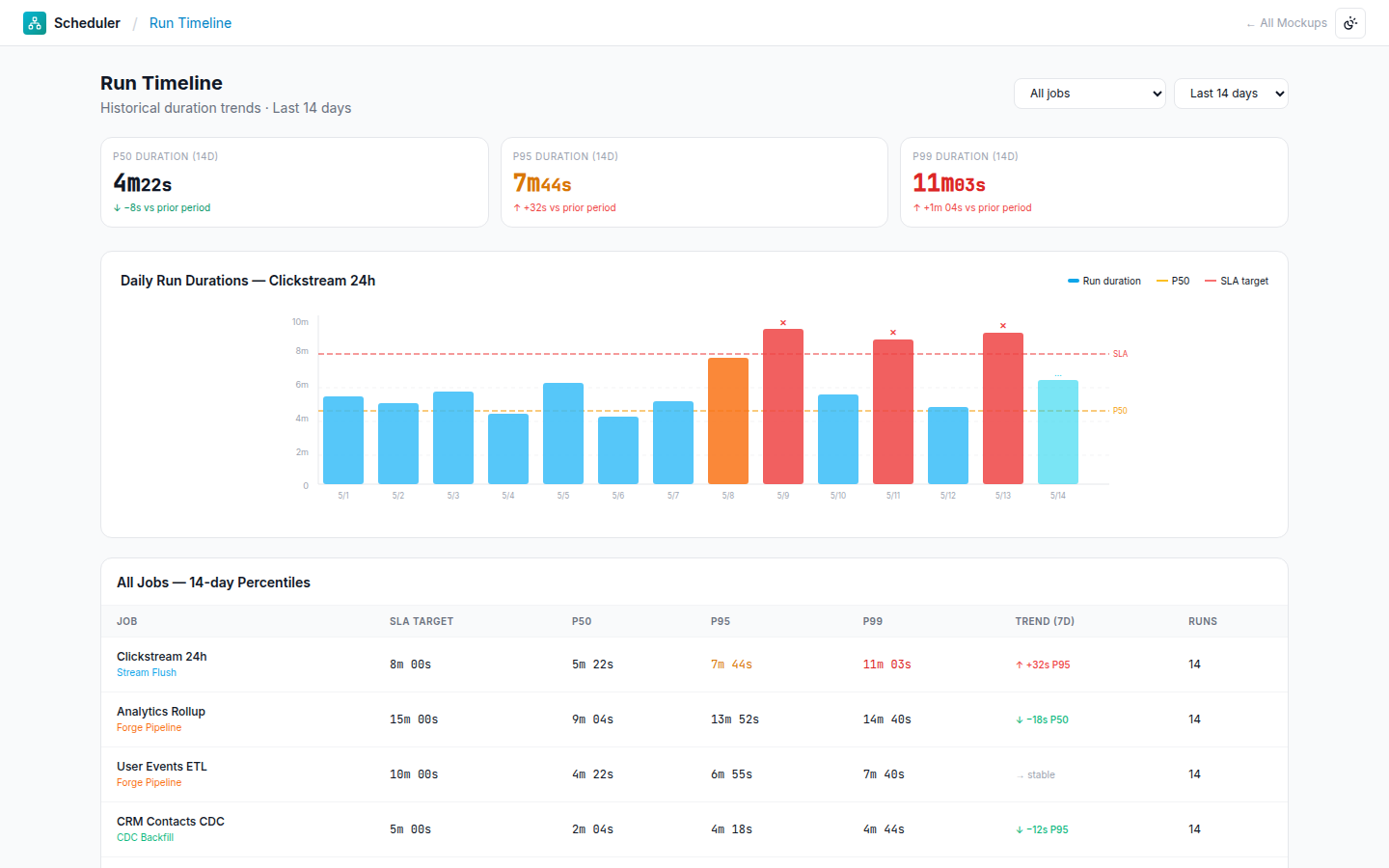Click the 5/5 bar in the chart
The image size is (1389, 868).
pos(563,433)
